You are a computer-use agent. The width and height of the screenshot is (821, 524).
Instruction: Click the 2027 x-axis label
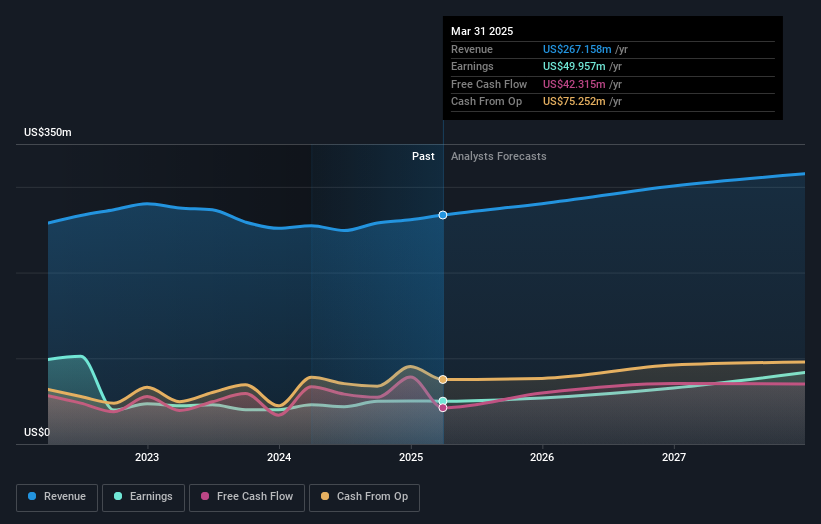click(x=674, y=457)
